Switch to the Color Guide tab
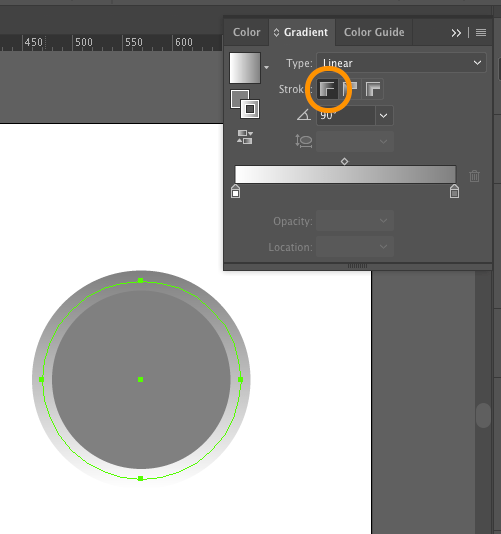The width and height of the screenshot is (501, 534). (374, 32)
